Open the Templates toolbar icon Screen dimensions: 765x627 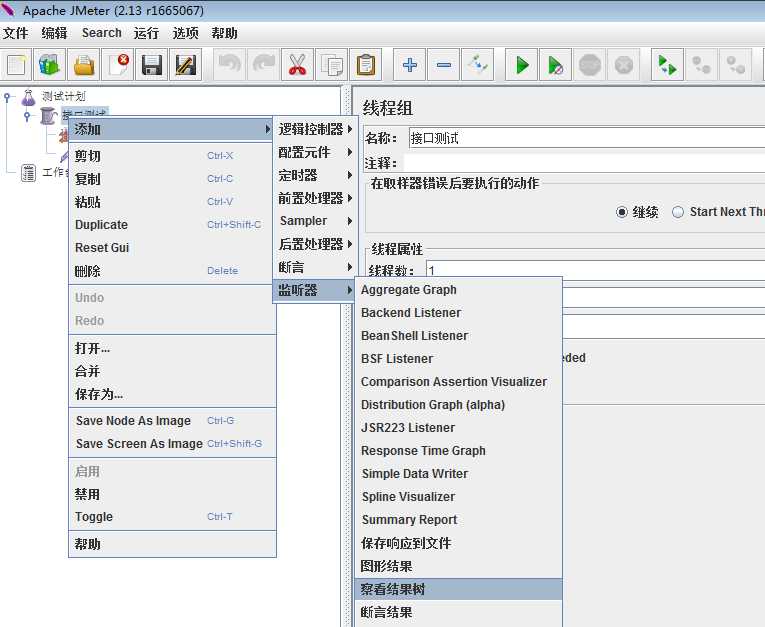49,64
